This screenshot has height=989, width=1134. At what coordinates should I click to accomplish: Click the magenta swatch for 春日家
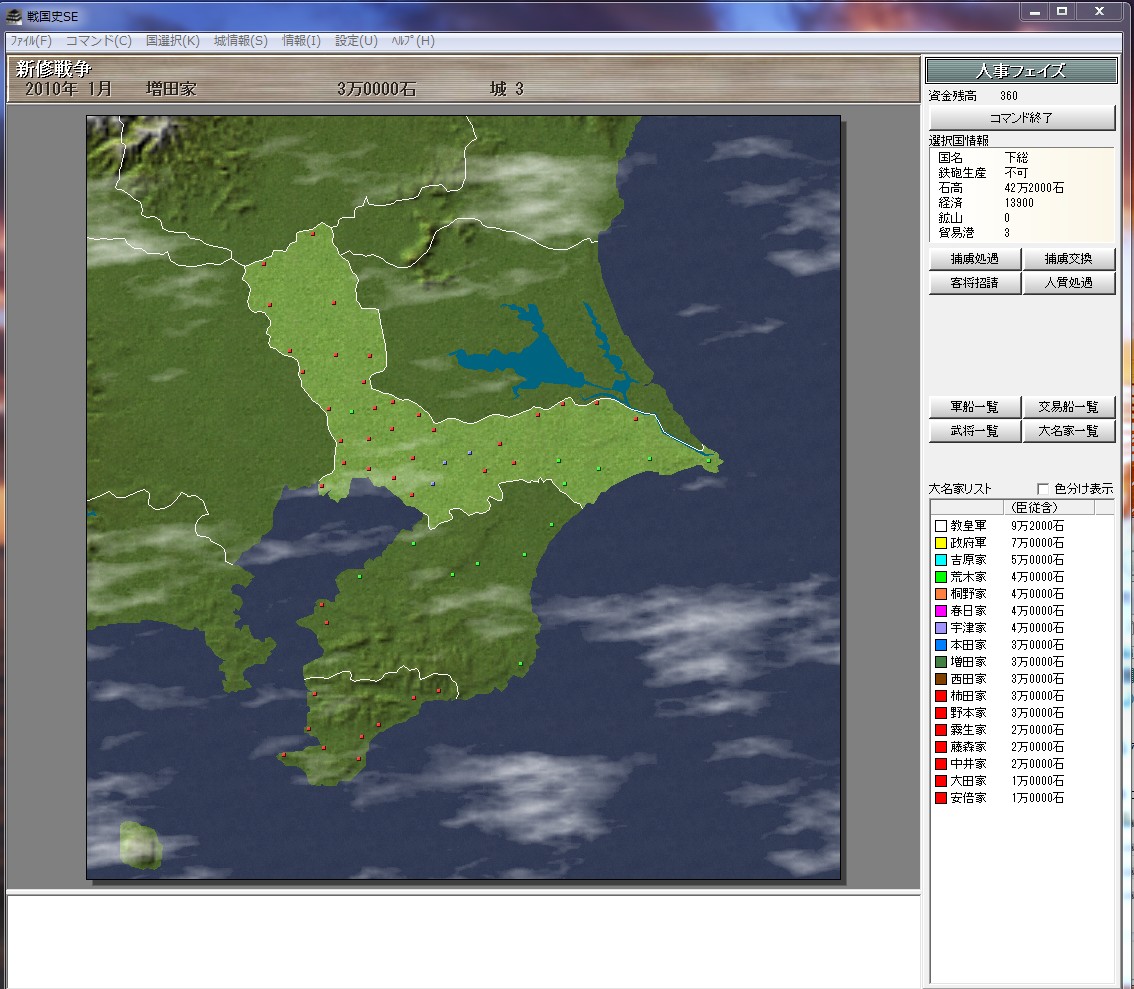(940, 611)
